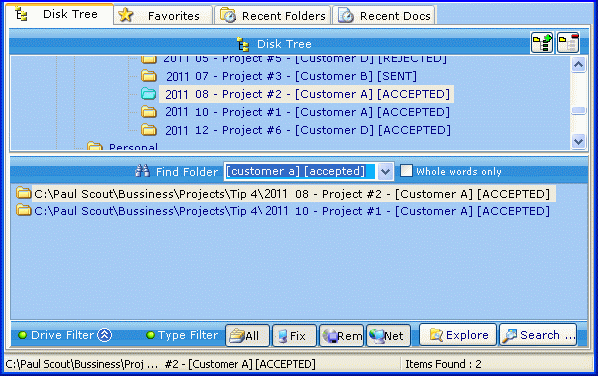Open the Recent Docs tab
The image size is (598, 376).
coord(384,15)
